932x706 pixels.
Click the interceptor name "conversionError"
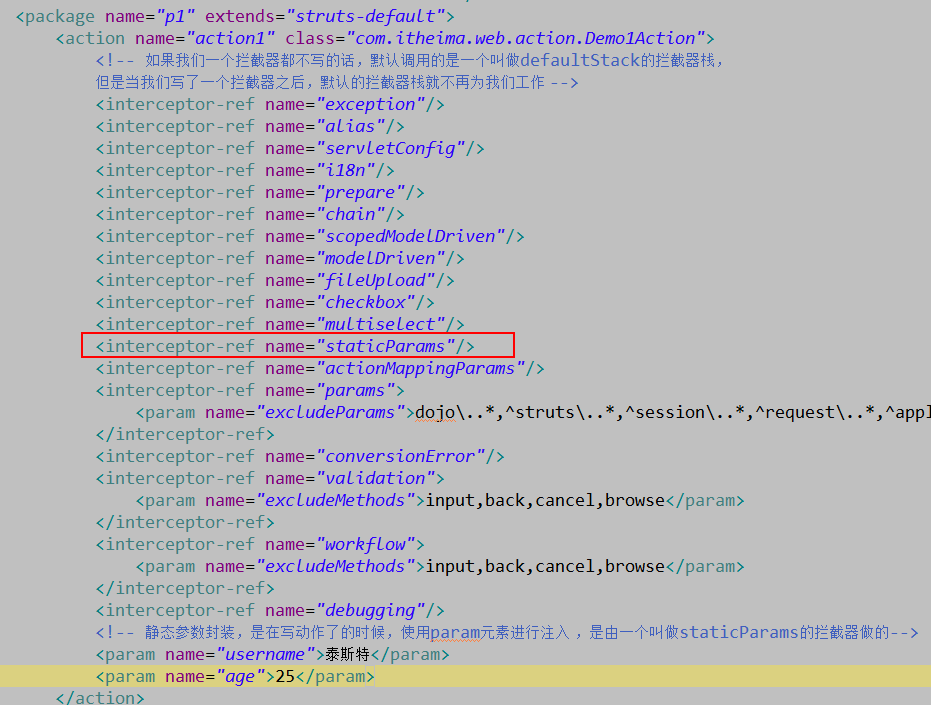(401, 456)
